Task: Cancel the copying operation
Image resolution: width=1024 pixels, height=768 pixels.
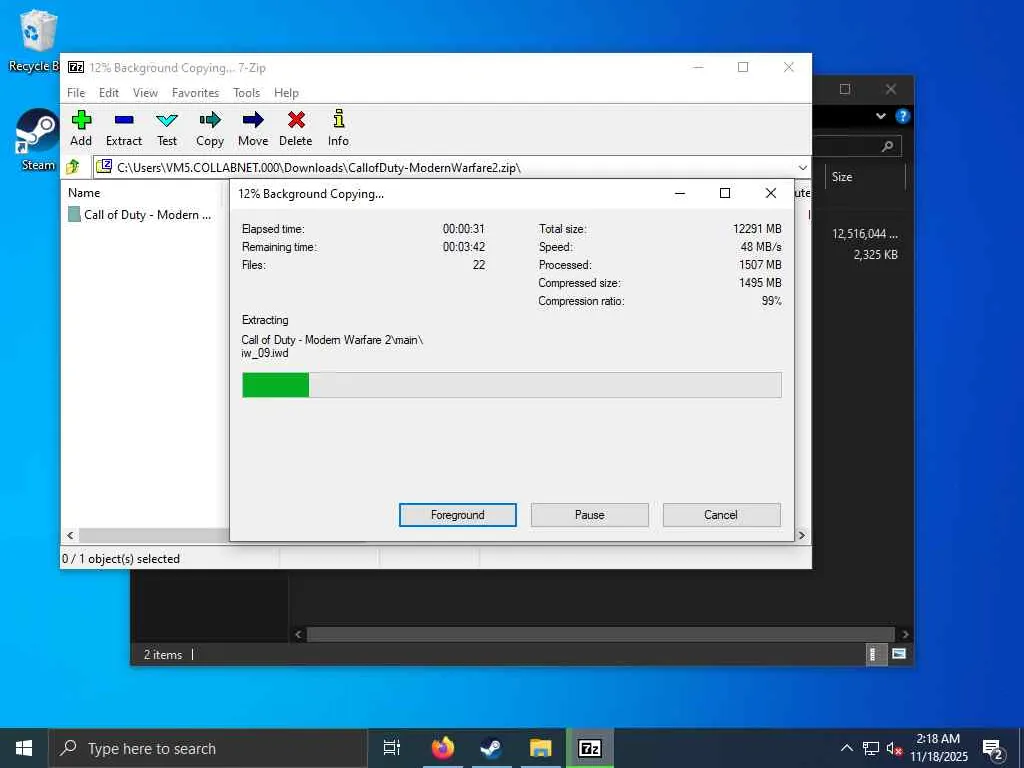Action: [x=722, y=515]
